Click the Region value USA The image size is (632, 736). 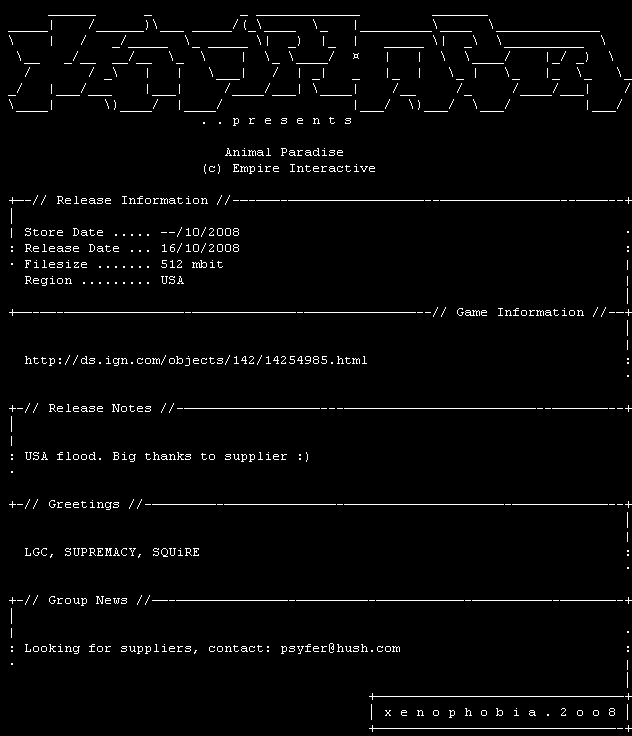tap(172, 280)
